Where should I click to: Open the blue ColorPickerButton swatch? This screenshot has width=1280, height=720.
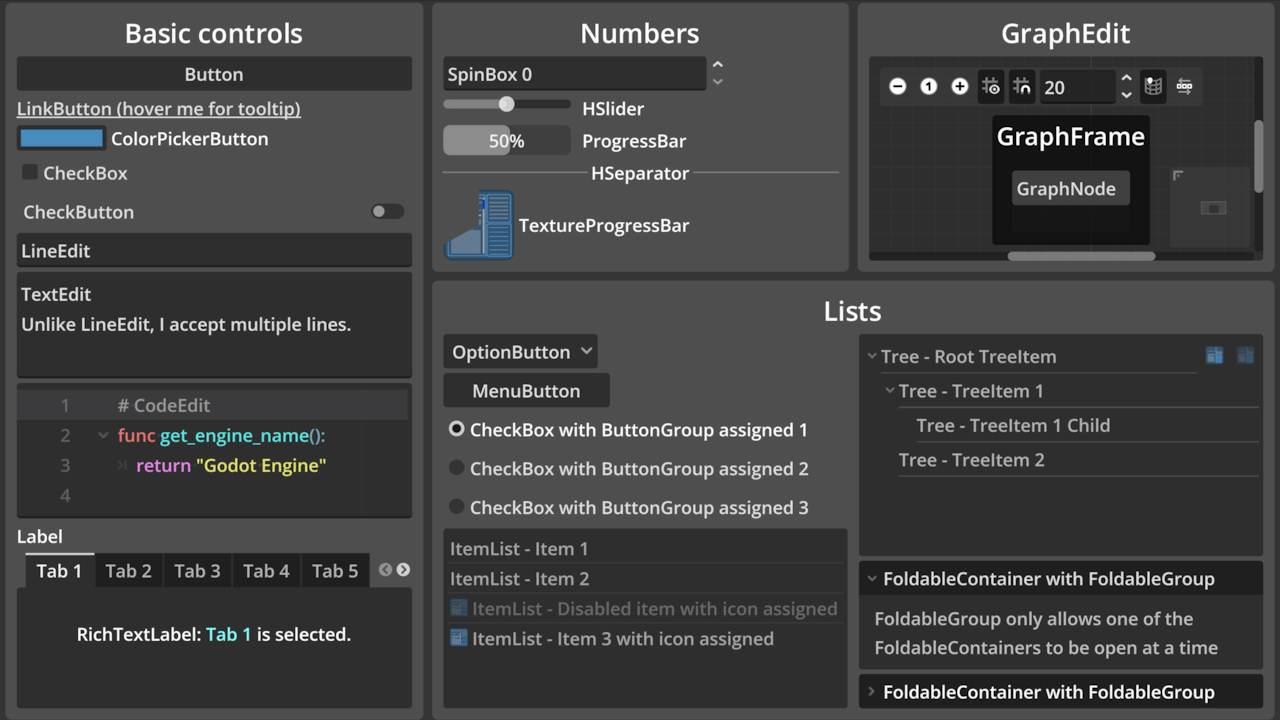62,139
